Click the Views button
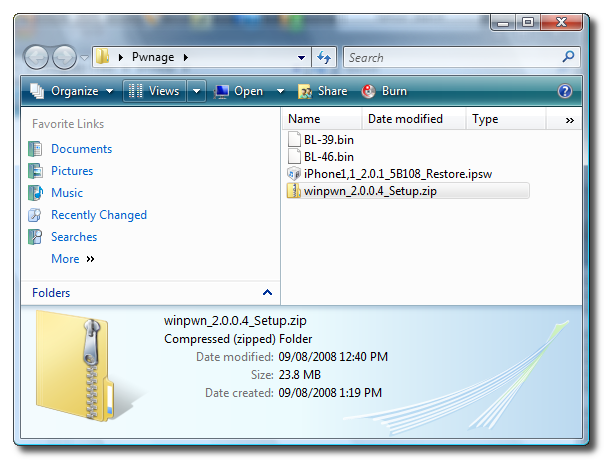Image resolution: width=604 pixels, height=460 pixels. (x=154, y=91)
